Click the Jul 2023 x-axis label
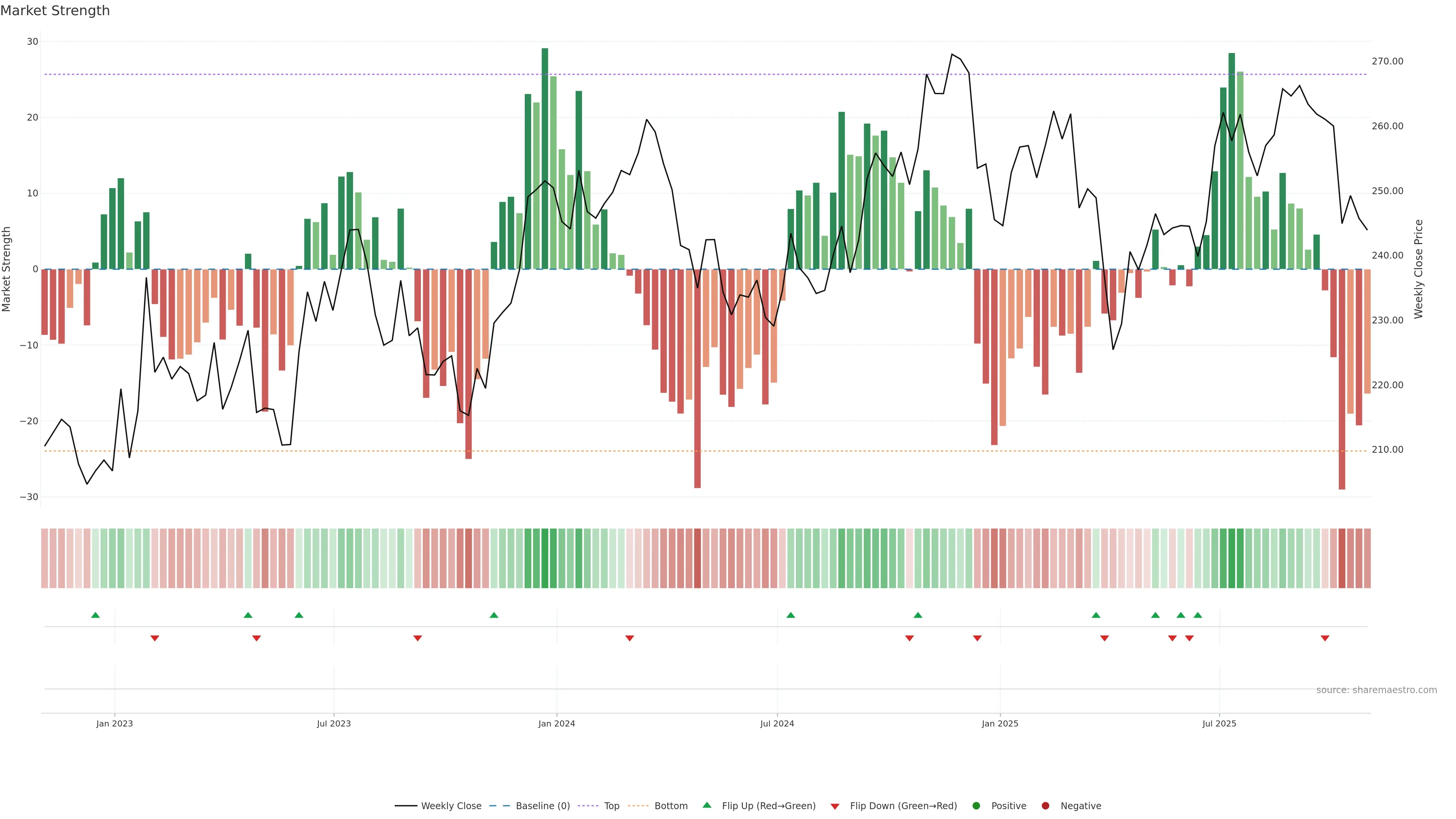1456x819 pixels. point(334,723)
